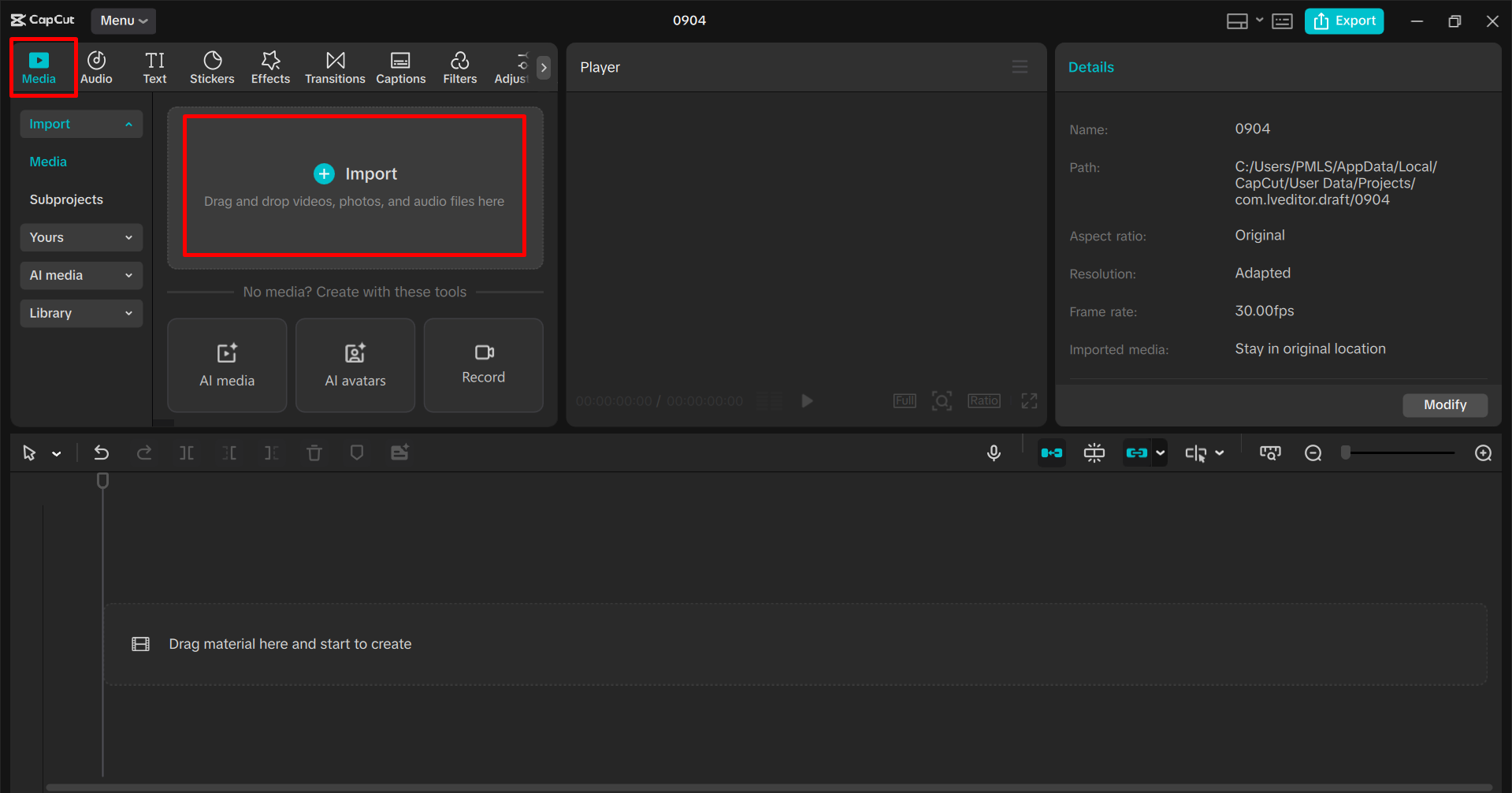The image size is (1512, 793).
Task: Open the Filters tab
Action: [460, 68]
